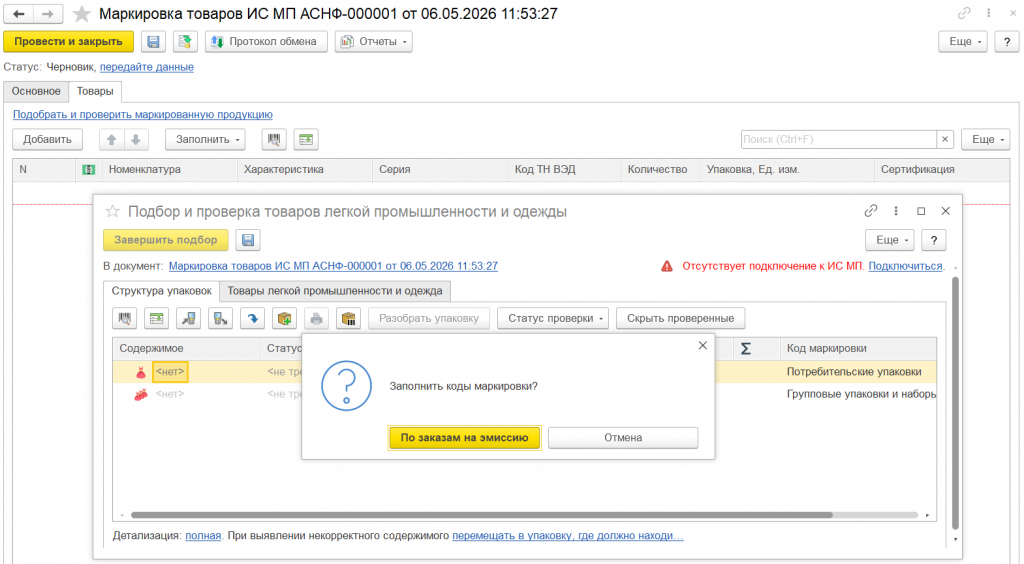1024x564 pixels.
Task: Click Отмена in the prompt
Action: [x=623, y=438]
